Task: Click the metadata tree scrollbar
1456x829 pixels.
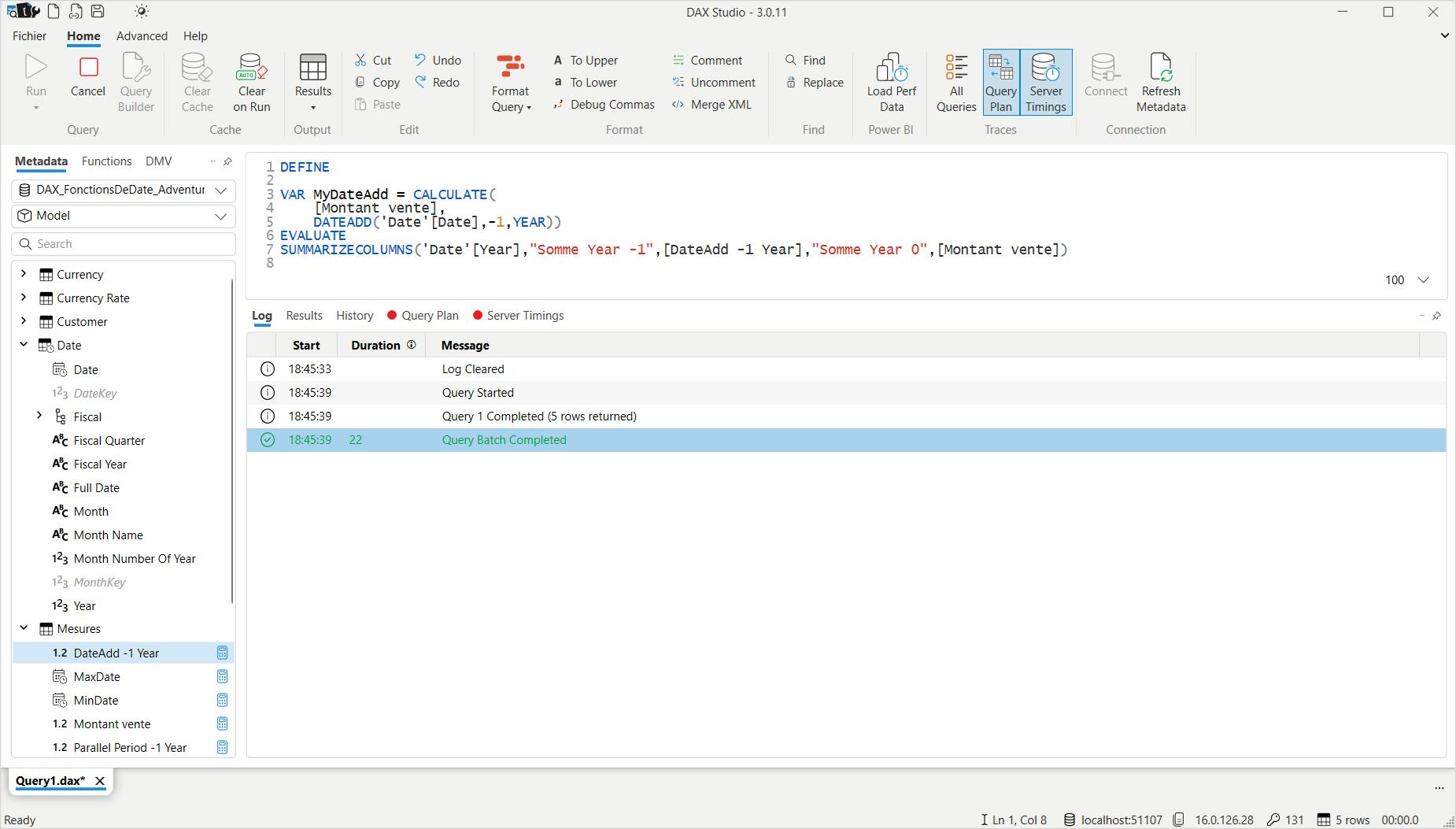Action: tap(233, 441)
